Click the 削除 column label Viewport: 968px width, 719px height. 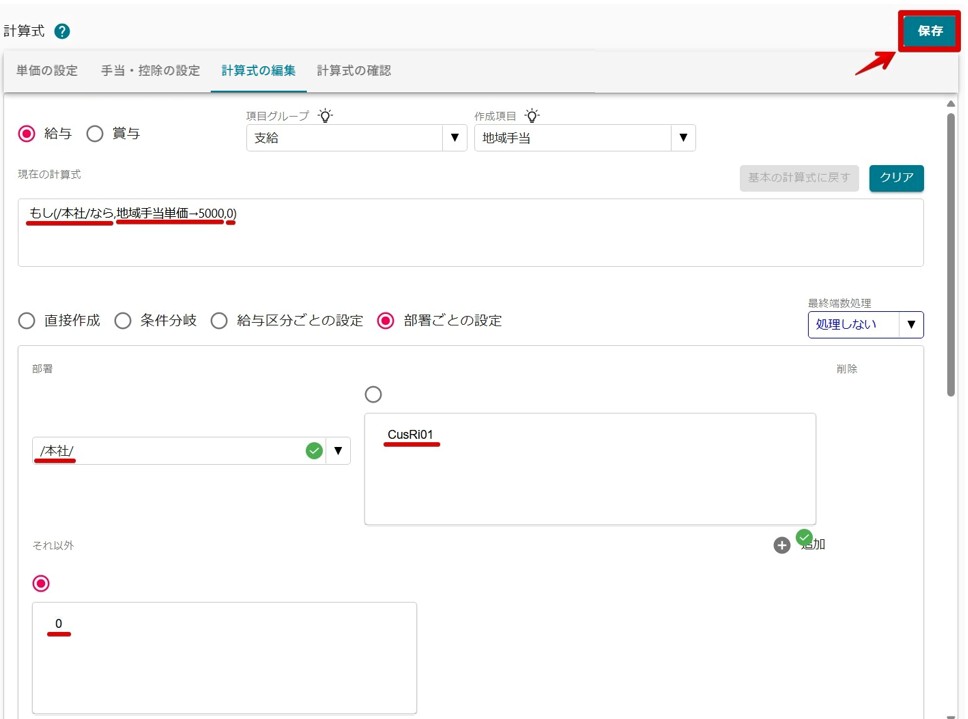coord(846,369)
